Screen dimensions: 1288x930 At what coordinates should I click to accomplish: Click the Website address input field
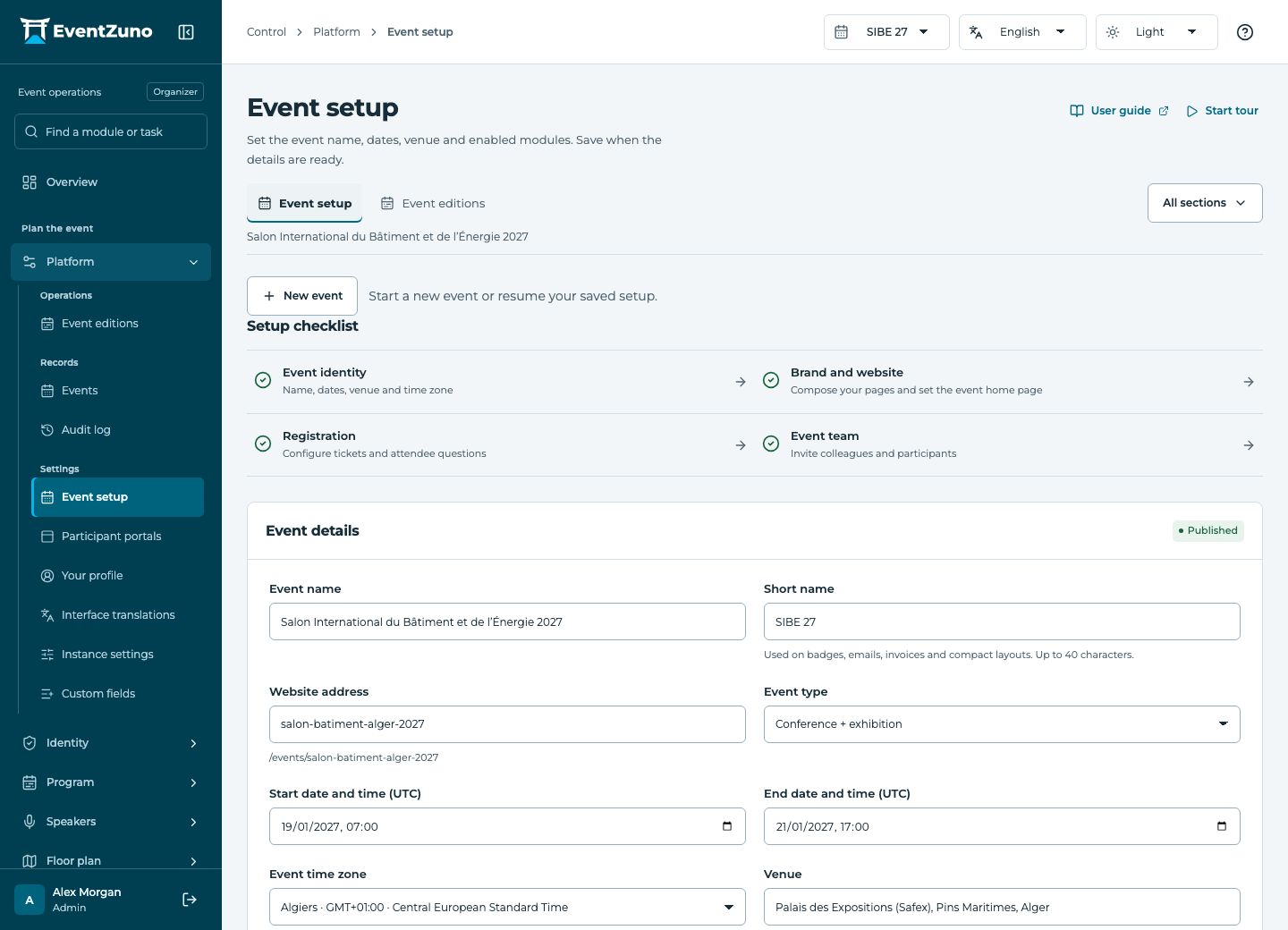click(x=507, y=724)
